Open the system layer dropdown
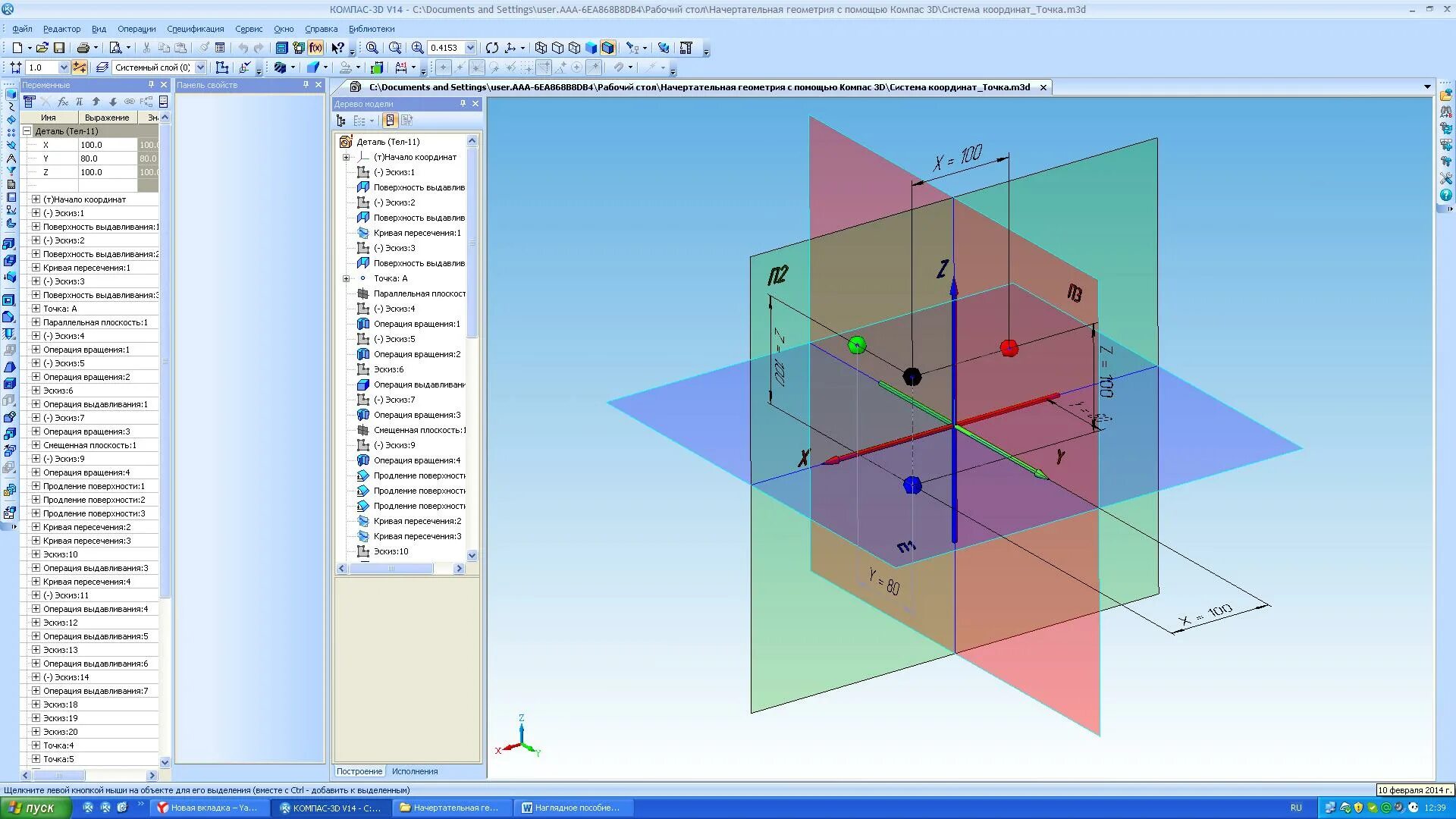1456x819 pixels. [200, 67]
